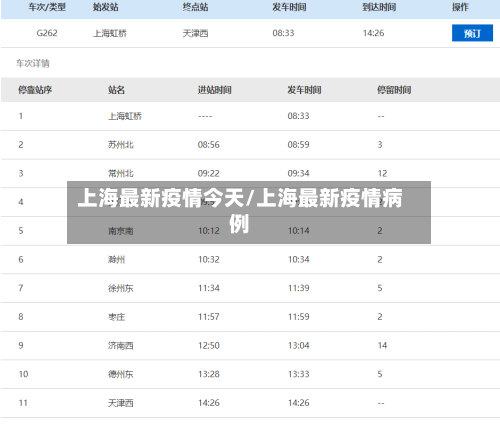Screen dimensions: 500x425
Task: Click stop sequence number 11
Action: coord(23,403)
